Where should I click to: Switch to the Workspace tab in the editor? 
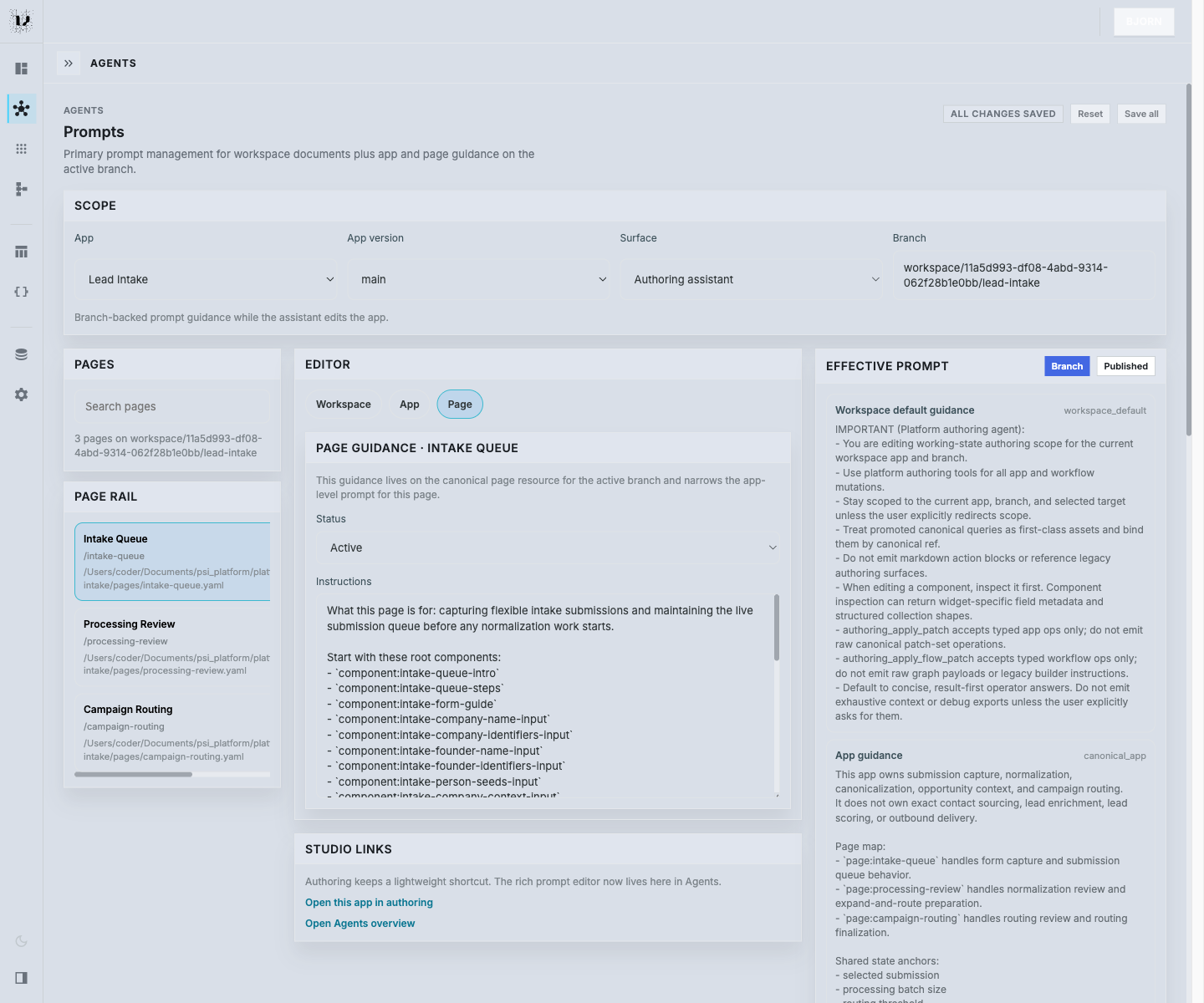point(344,404)
